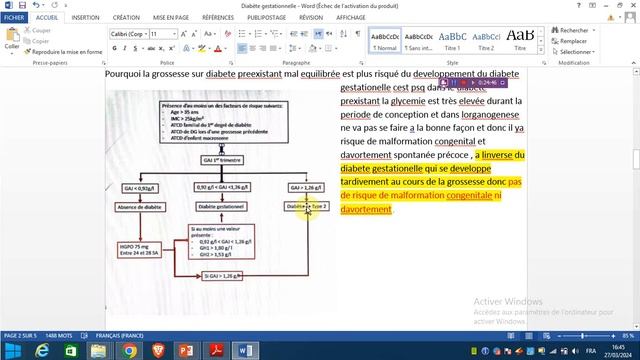Apply the Titre 1 style
The width and height of the screenshot is (640, 360).
coord(452,40)
